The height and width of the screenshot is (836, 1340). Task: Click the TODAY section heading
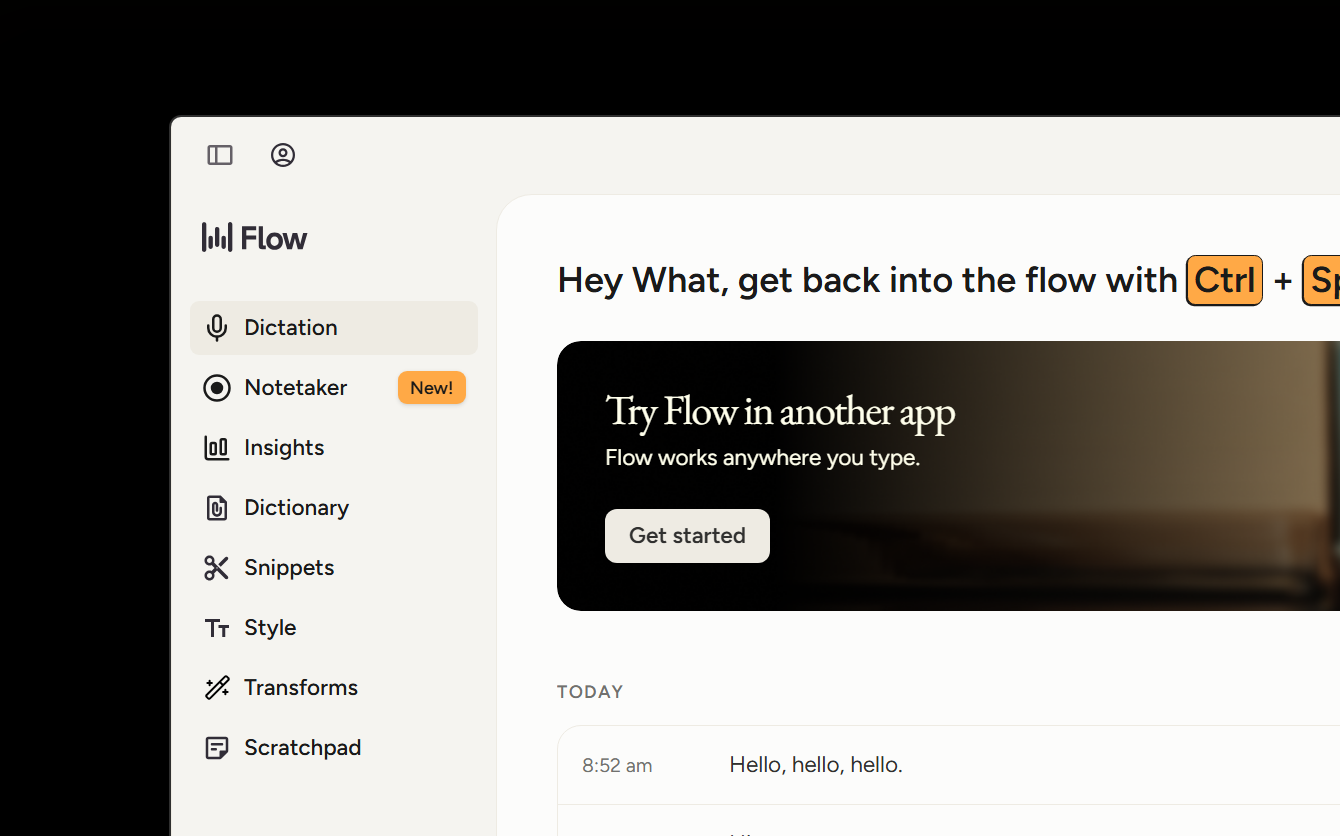pos(590,692)
